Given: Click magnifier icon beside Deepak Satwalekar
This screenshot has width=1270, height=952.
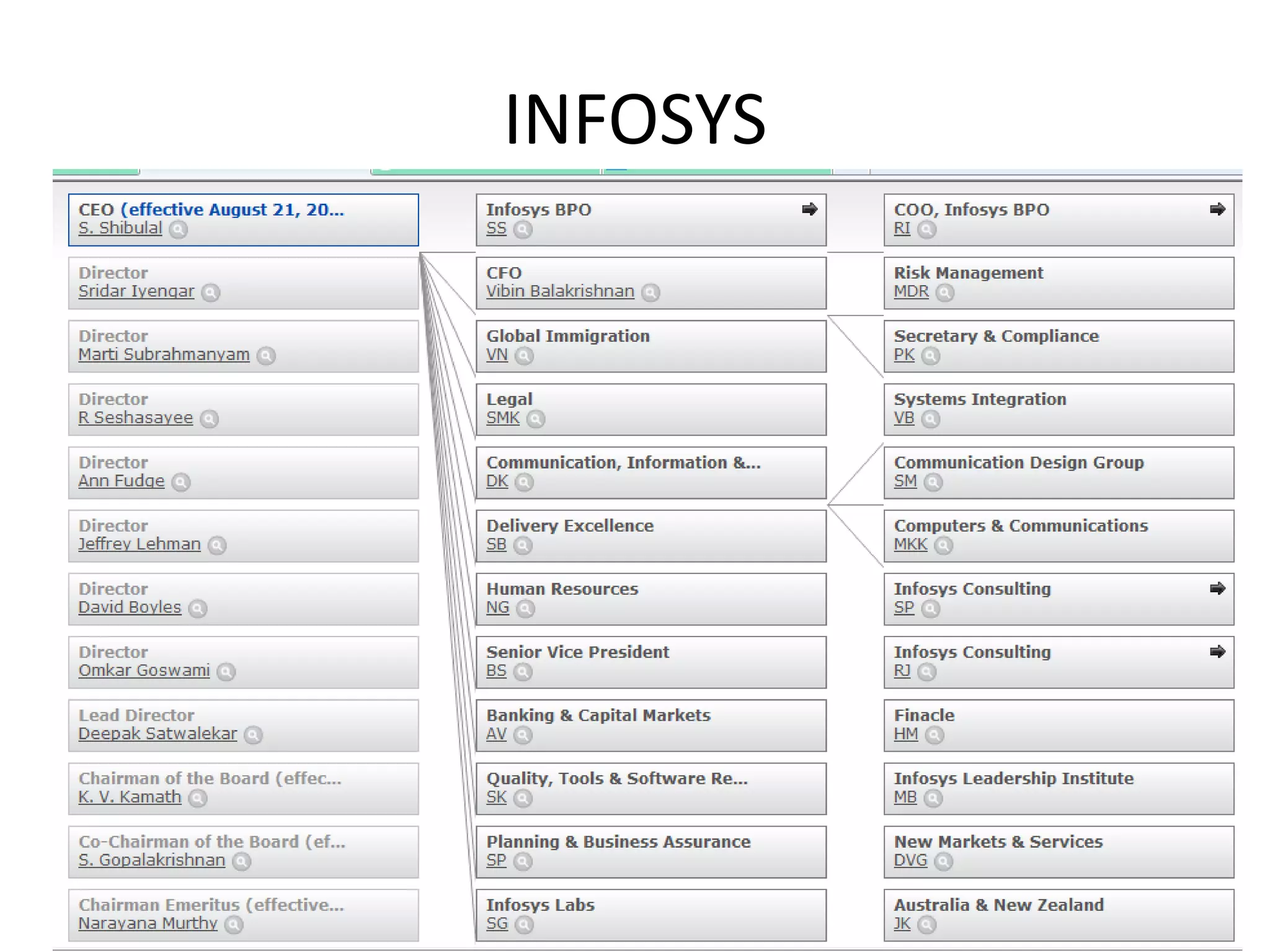Looking at the screenshot, I should click(x=253, y=735).
